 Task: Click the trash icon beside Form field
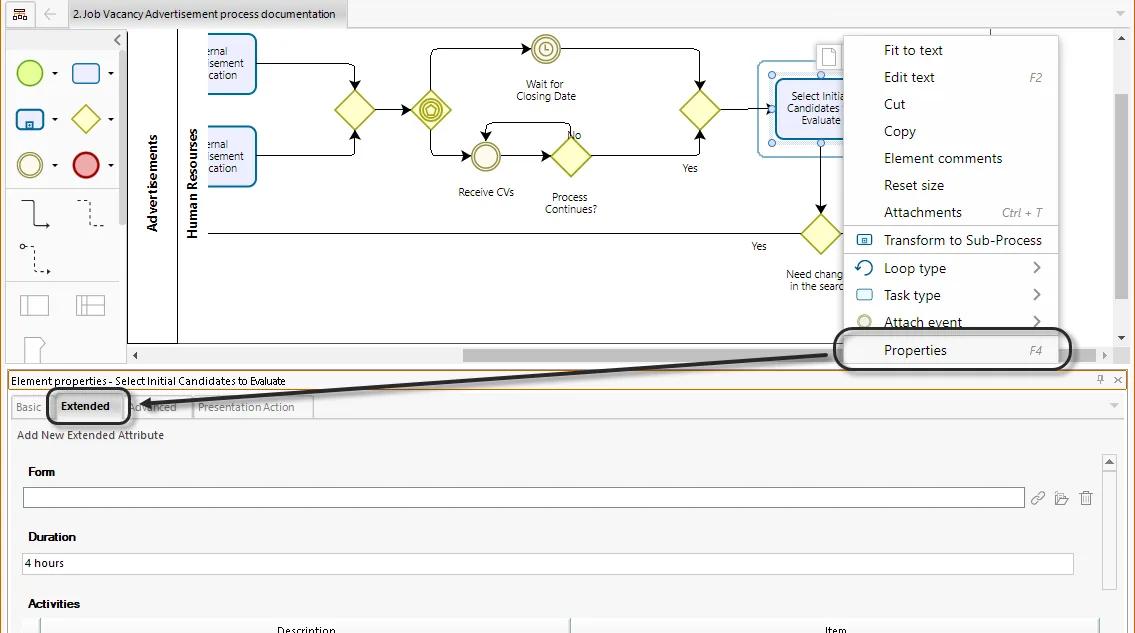(x=1086, y=498)
